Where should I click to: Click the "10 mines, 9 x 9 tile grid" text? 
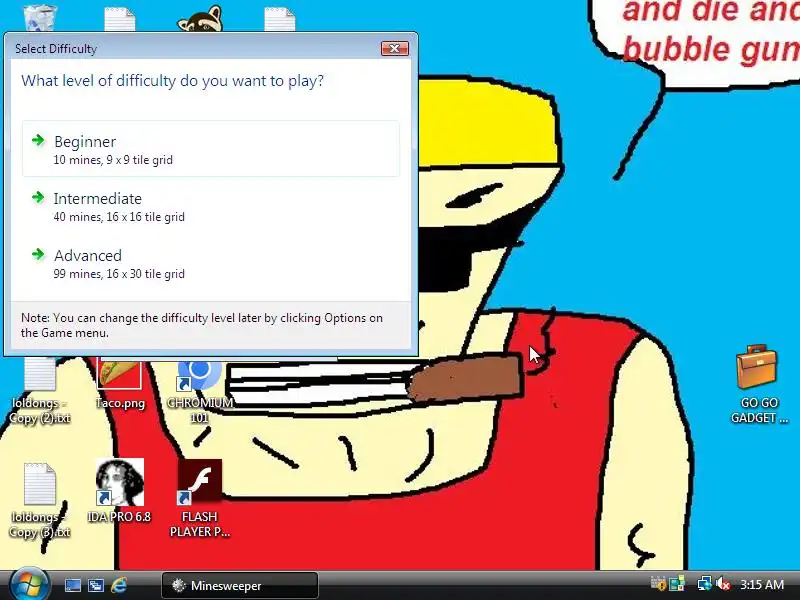(113, 160)
